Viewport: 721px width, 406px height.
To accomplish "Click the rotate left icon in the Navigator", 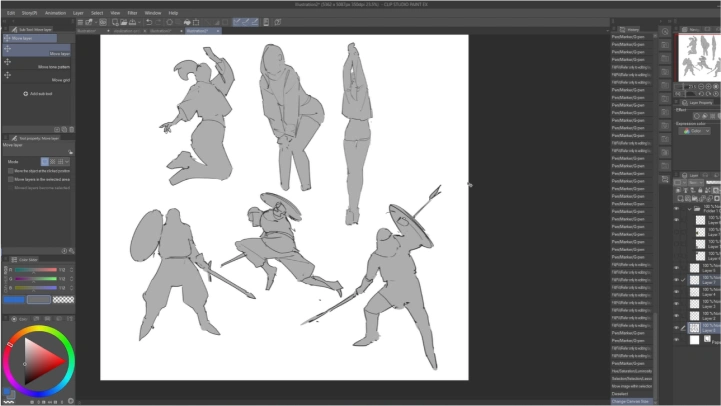I will (x=701, y=94).
